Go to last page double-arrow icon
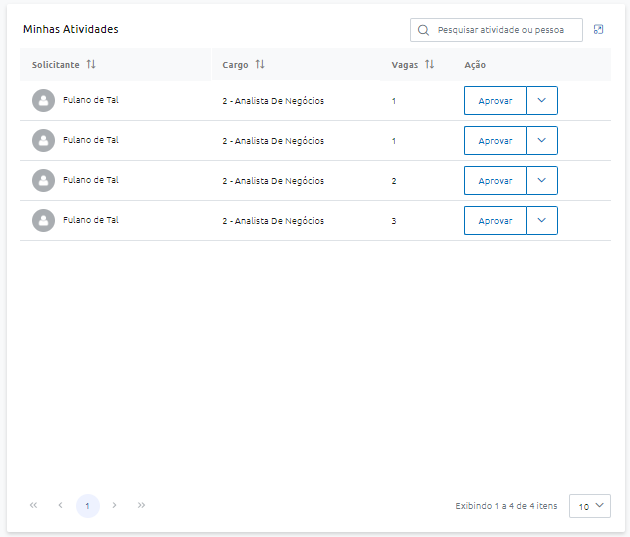The width and height of the screenshot is (630, 537). (141, 506)
